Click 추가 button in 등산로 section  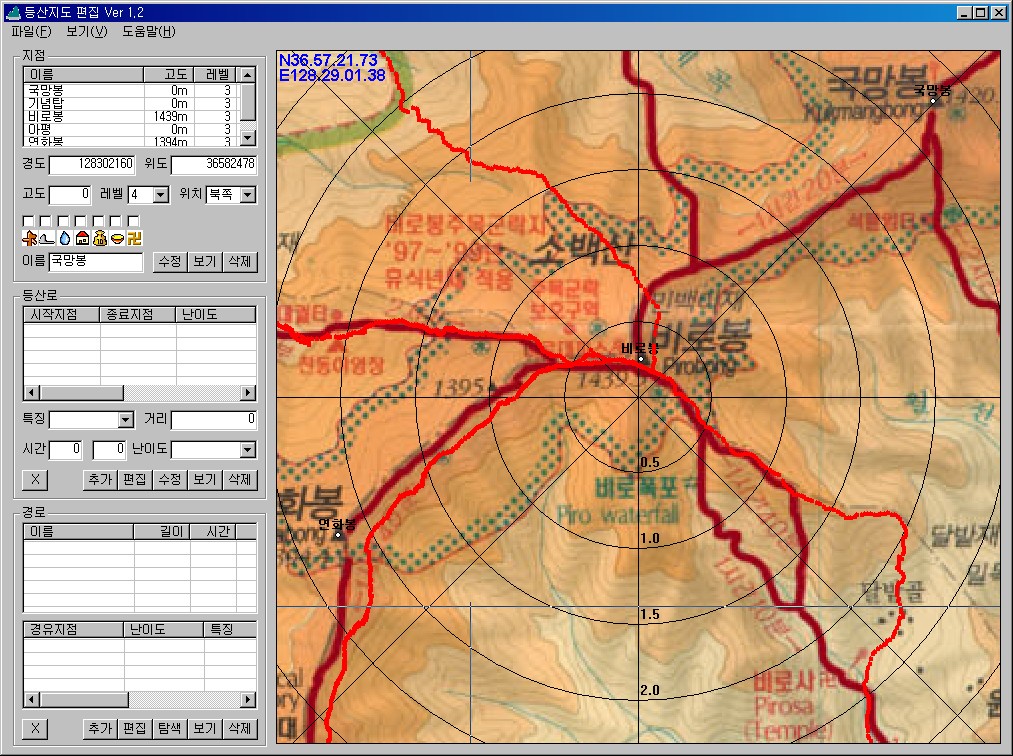[100, 479]
